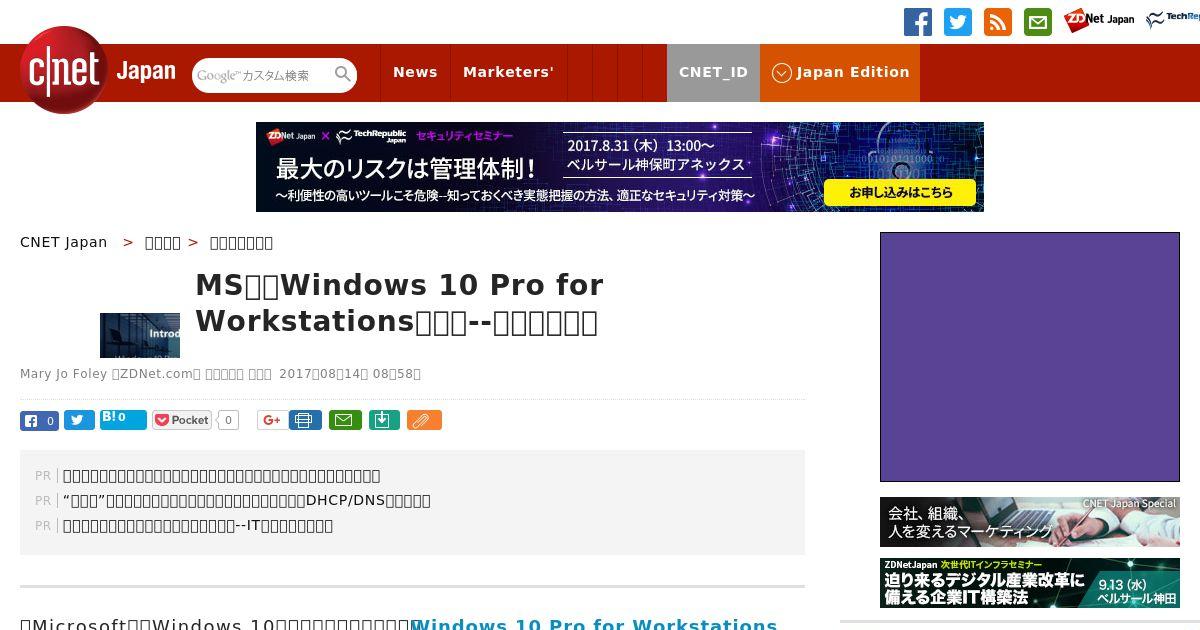Open the first PR link
The height and width of the screenshot is (630, 1200).
coord(221,476)
